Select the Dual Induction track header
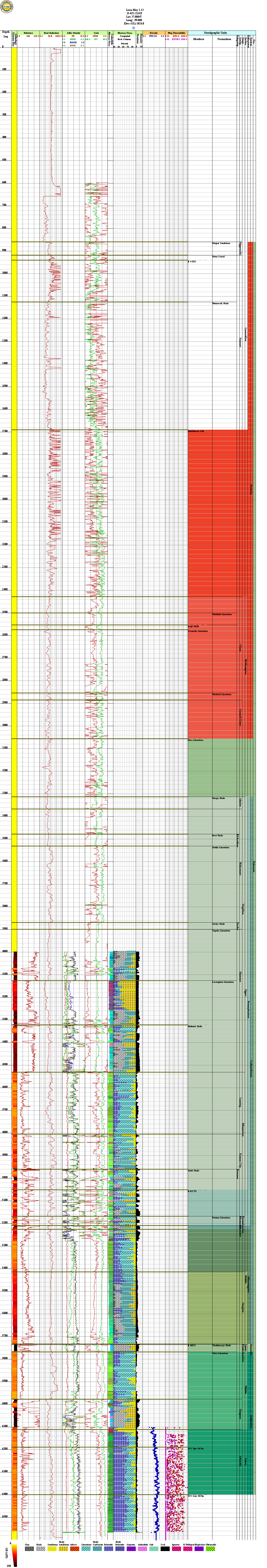 [x=51, y=32]
